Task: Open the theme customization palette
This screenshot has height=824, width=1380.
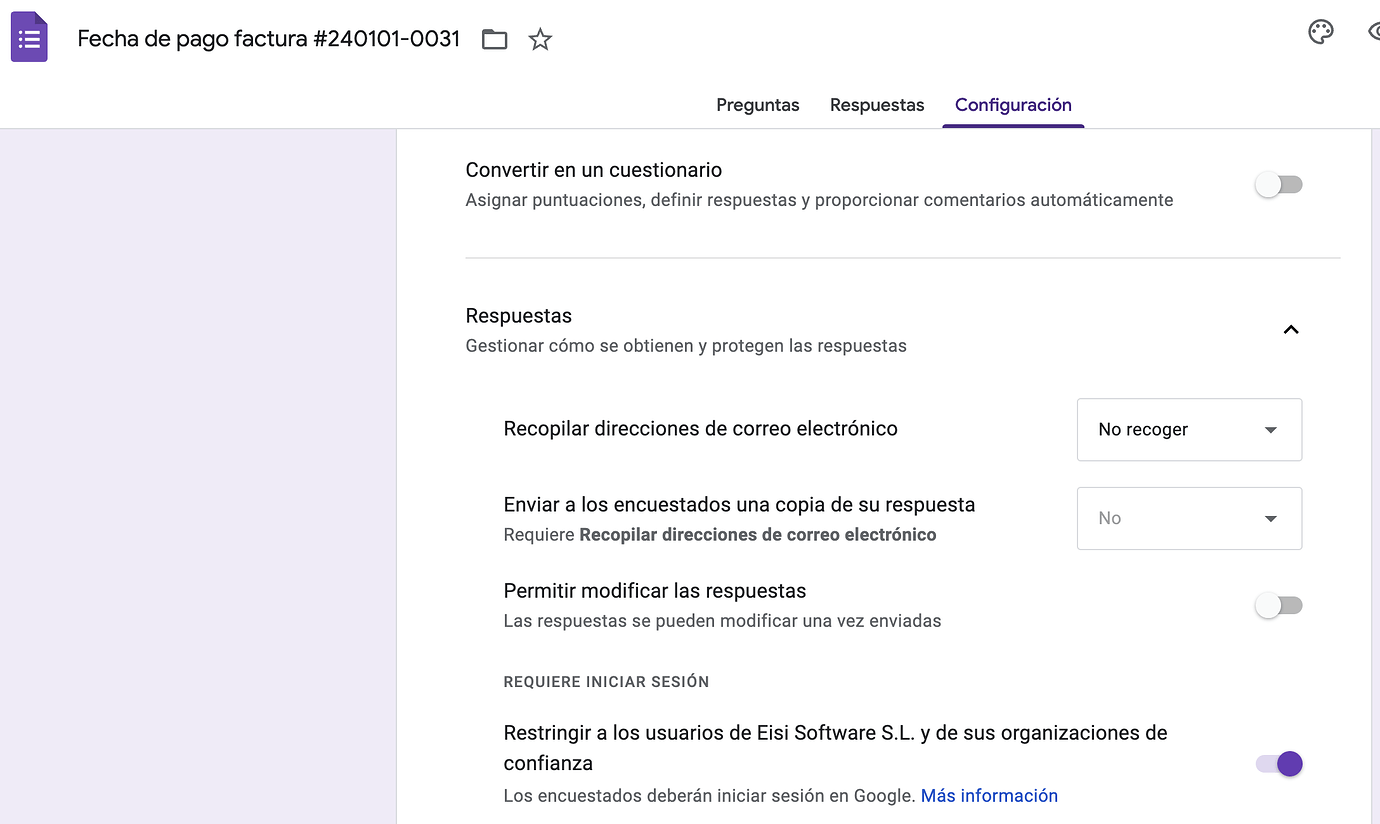Action: coord(1321,32)
